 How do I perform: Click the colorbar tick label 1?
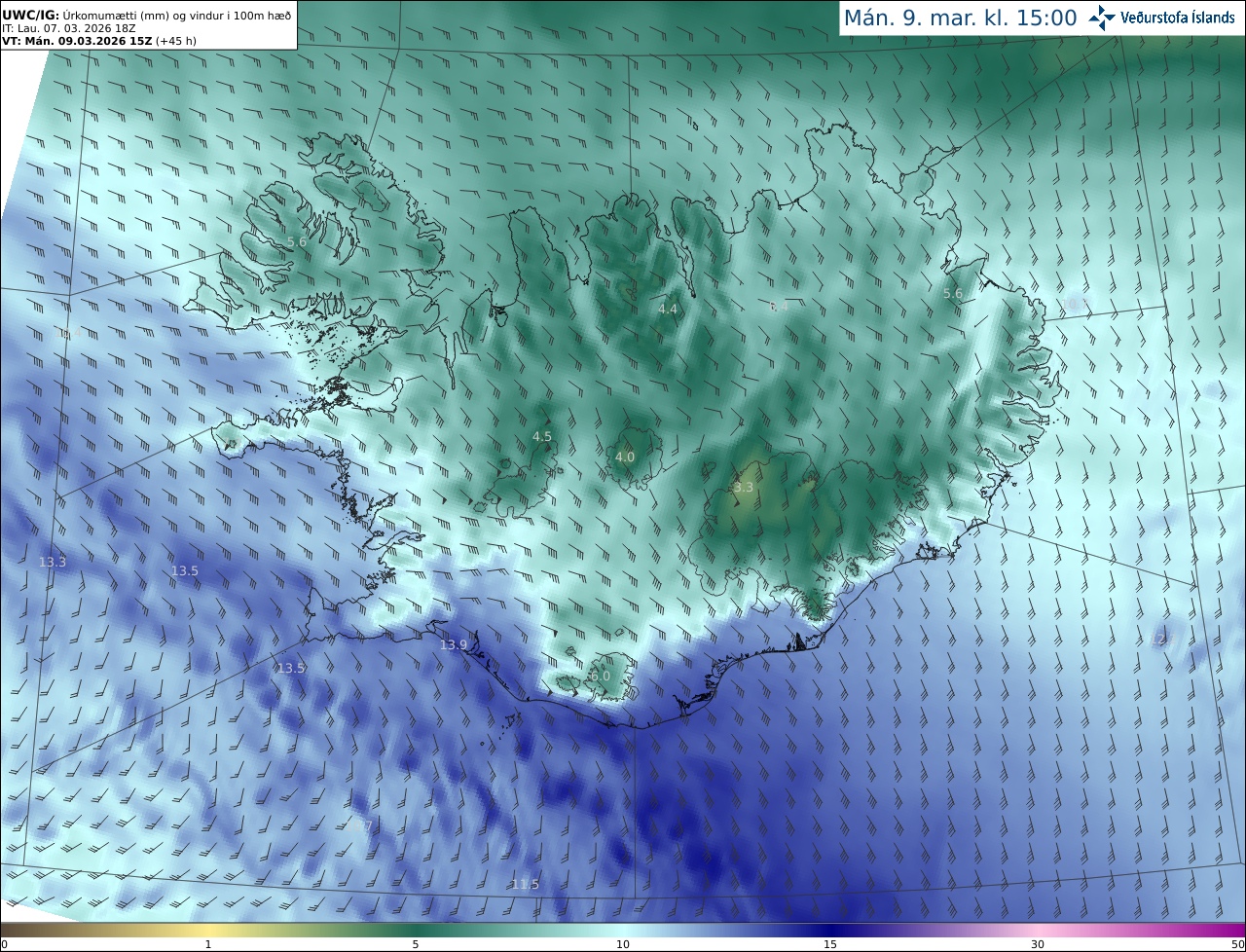pyautogui.click(x=208, y=944)
